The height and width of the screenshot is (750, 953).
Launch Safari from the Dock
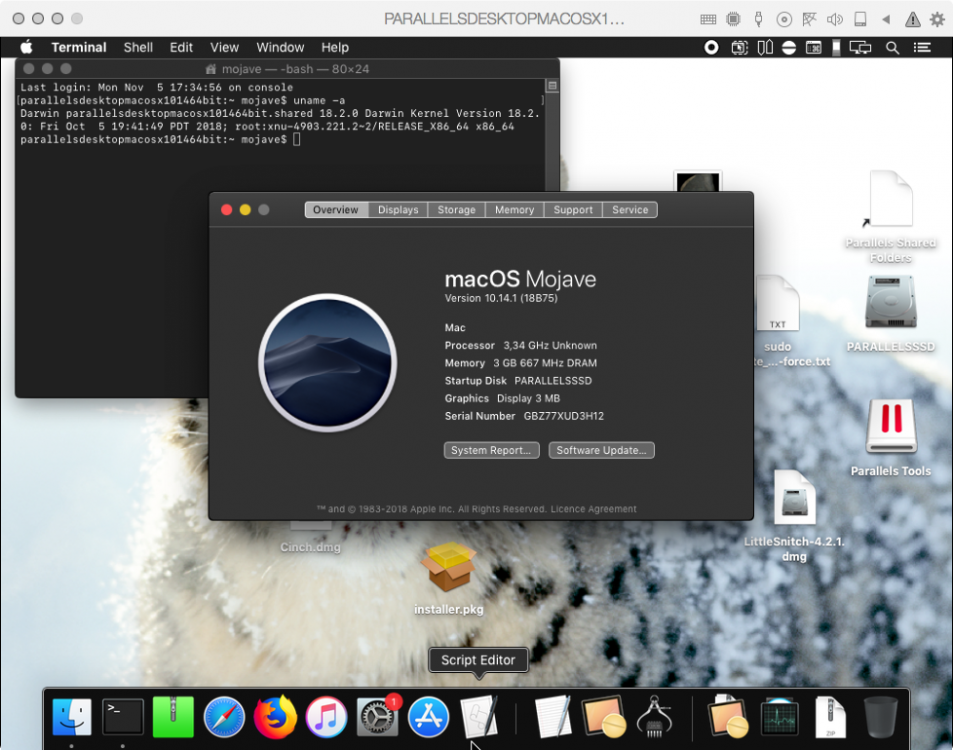click(224, 717)
